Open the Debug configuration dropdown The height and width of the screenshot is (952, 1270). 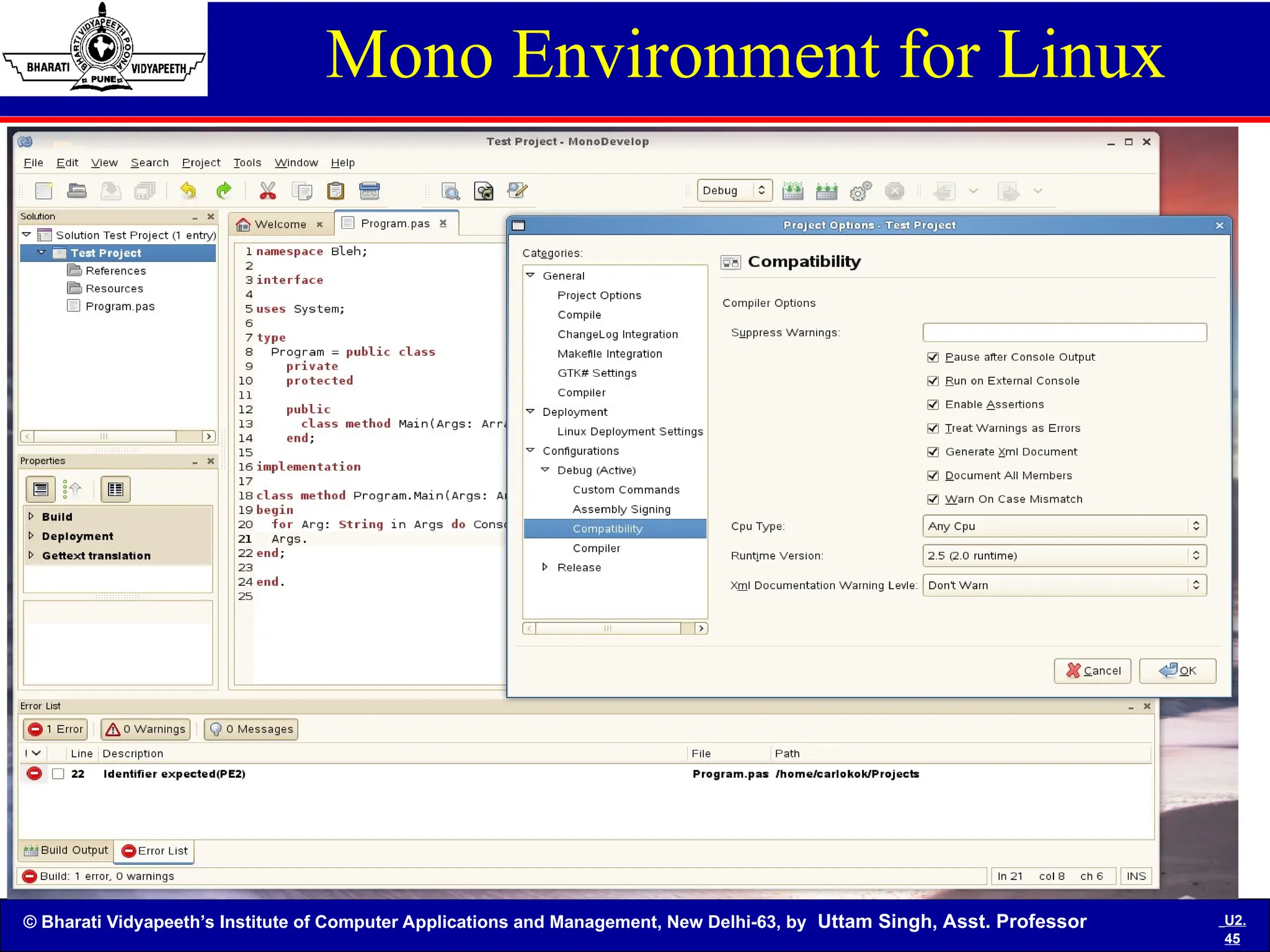click(x=735, y=191)
